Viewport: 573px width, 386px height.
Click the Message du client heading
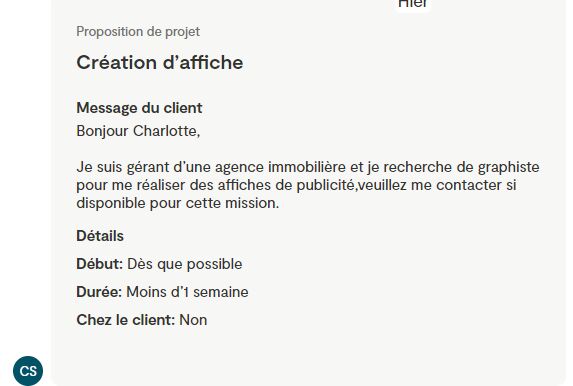[139, 108]
